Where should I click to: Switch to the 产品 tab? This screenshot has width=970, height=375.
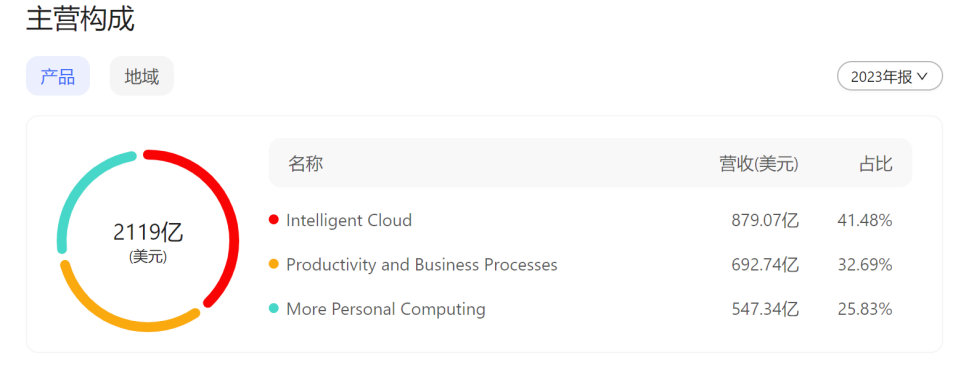58,76
